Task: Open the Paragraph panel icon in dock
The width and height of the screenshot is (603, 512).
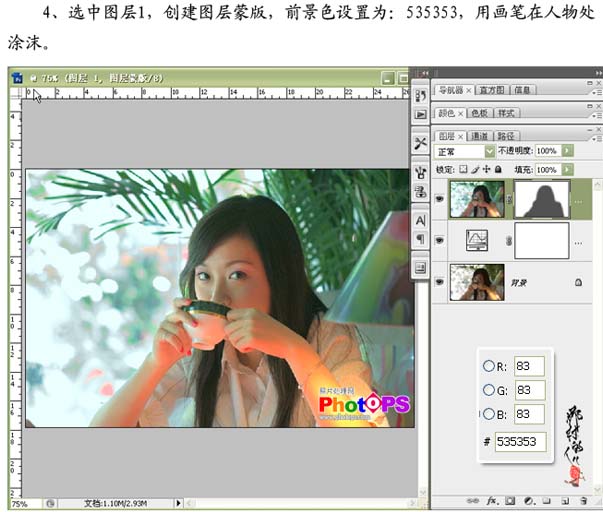Action: pos(421,239)
